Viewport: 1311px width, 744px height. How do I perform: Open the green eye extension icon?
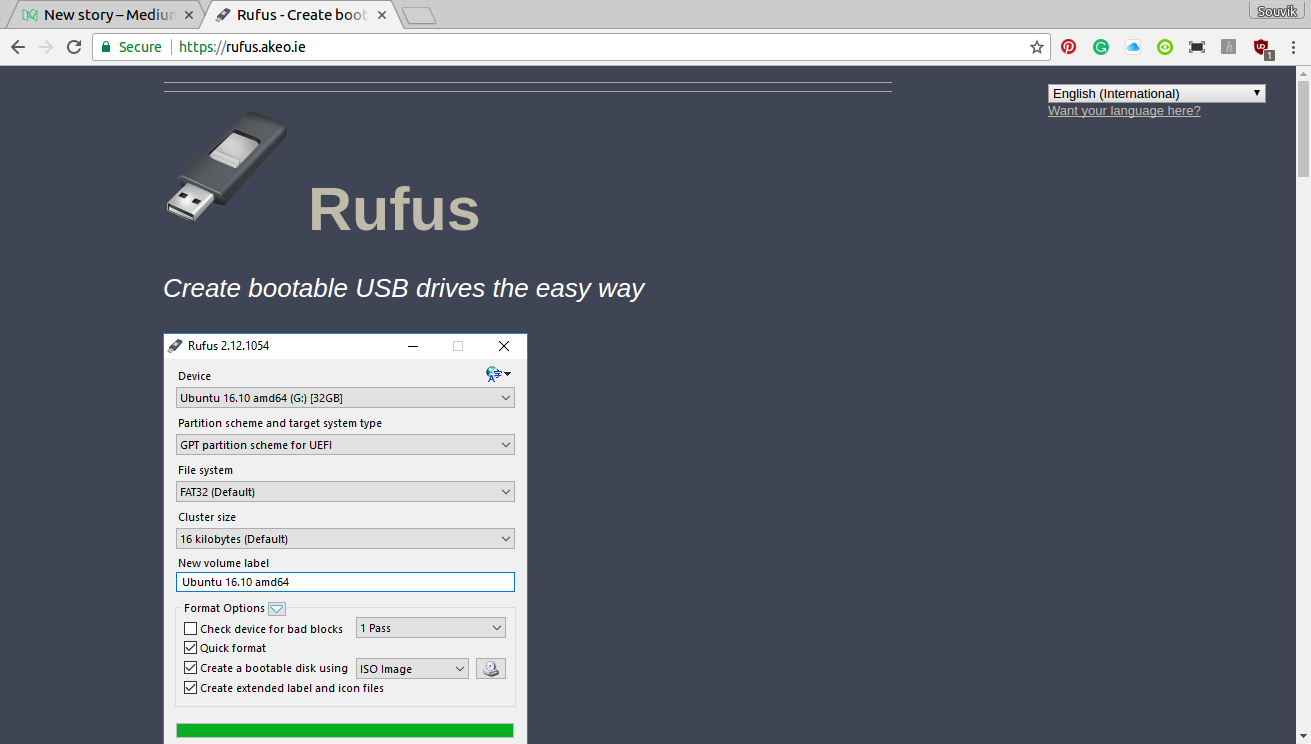(1165, 47)
